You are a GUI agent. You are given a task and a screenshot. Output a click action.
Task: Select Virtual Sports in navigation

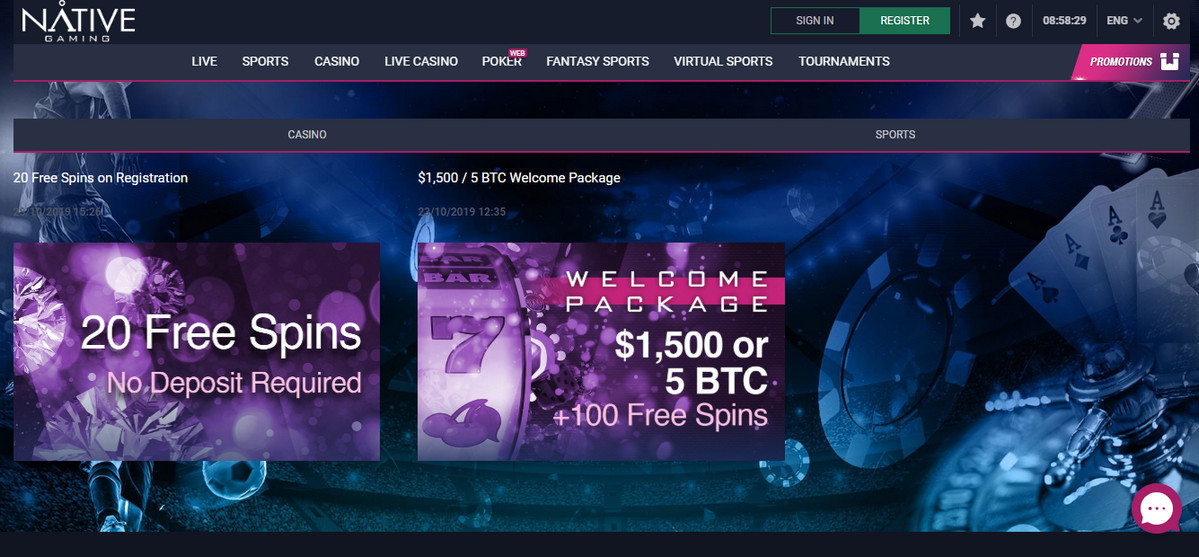pyautogui.click(x=723, y=61)
